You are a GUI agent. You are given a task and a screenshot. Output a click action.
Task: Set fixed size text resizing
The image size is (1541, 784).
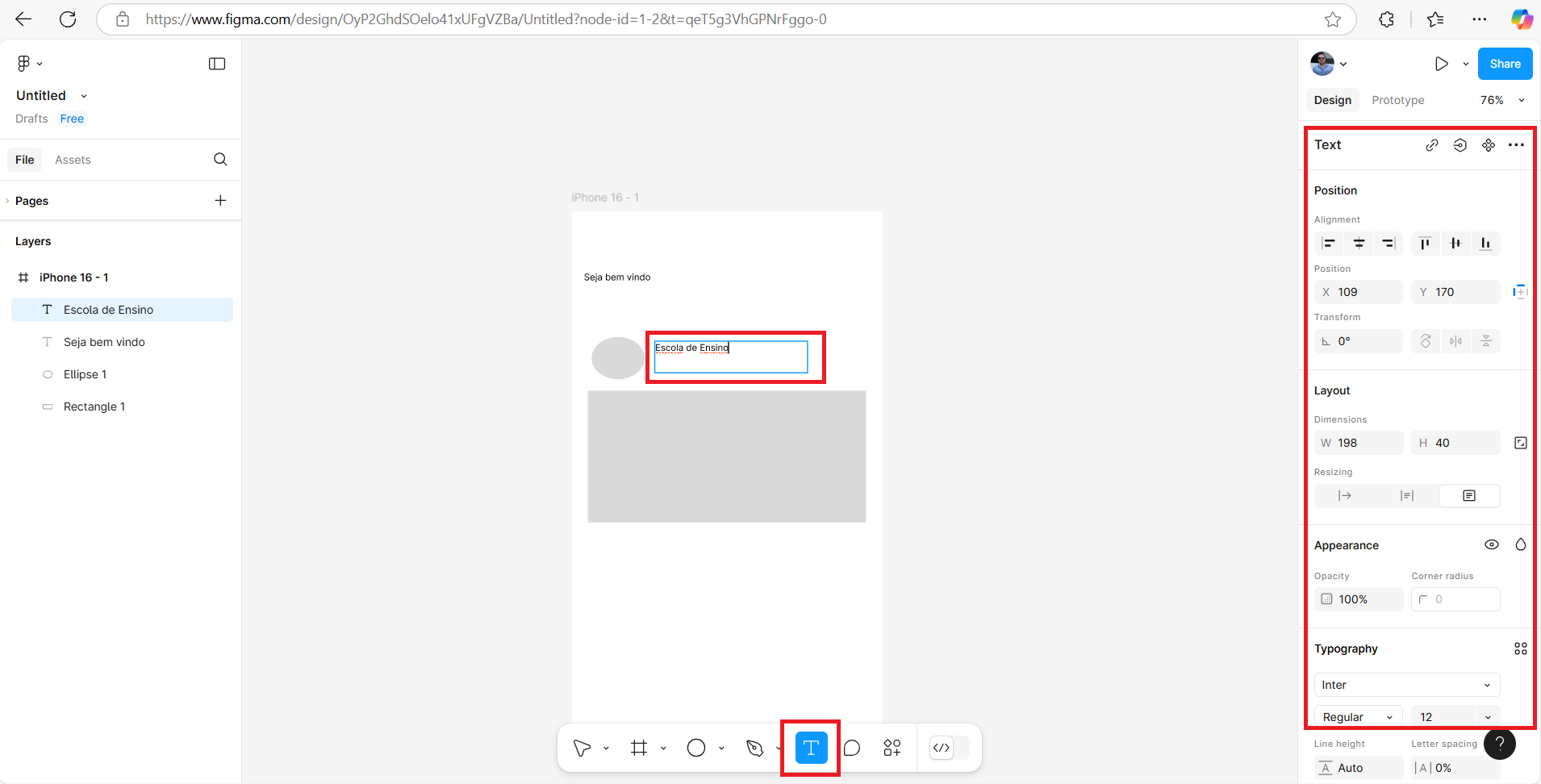[x=1469, y=496]
